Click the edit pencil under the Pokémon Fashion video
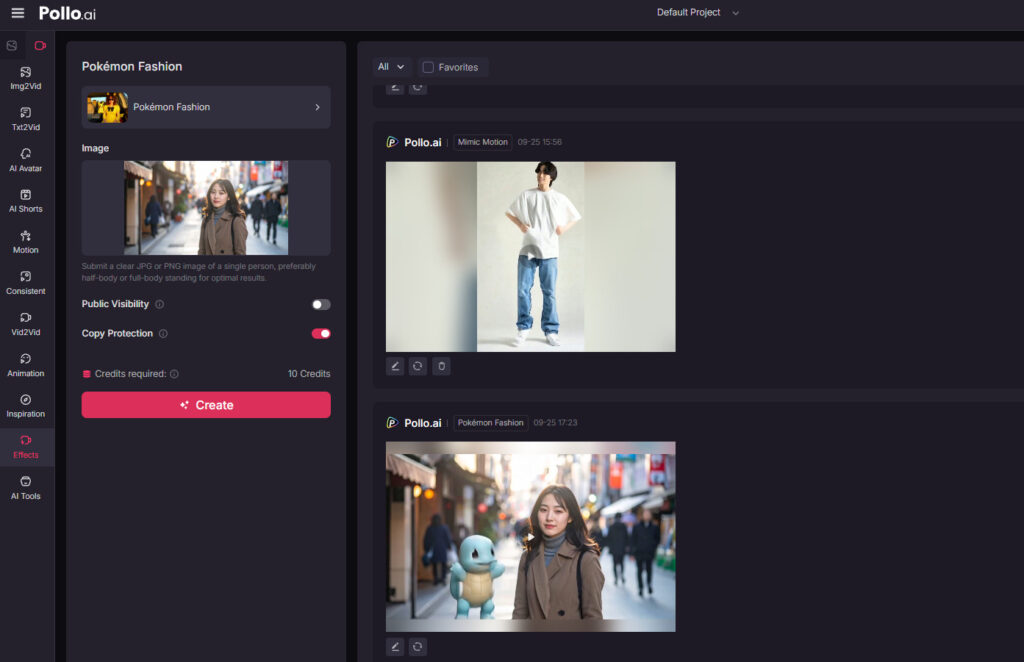The height and width of the screenshot is (662, 1024). (x=395, y=646)
